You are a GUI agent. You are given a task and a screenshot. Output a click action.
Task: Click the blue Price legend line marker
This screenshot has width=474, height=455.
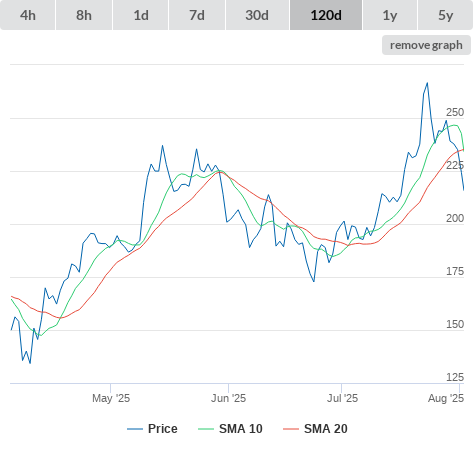[x=135, y=429]
